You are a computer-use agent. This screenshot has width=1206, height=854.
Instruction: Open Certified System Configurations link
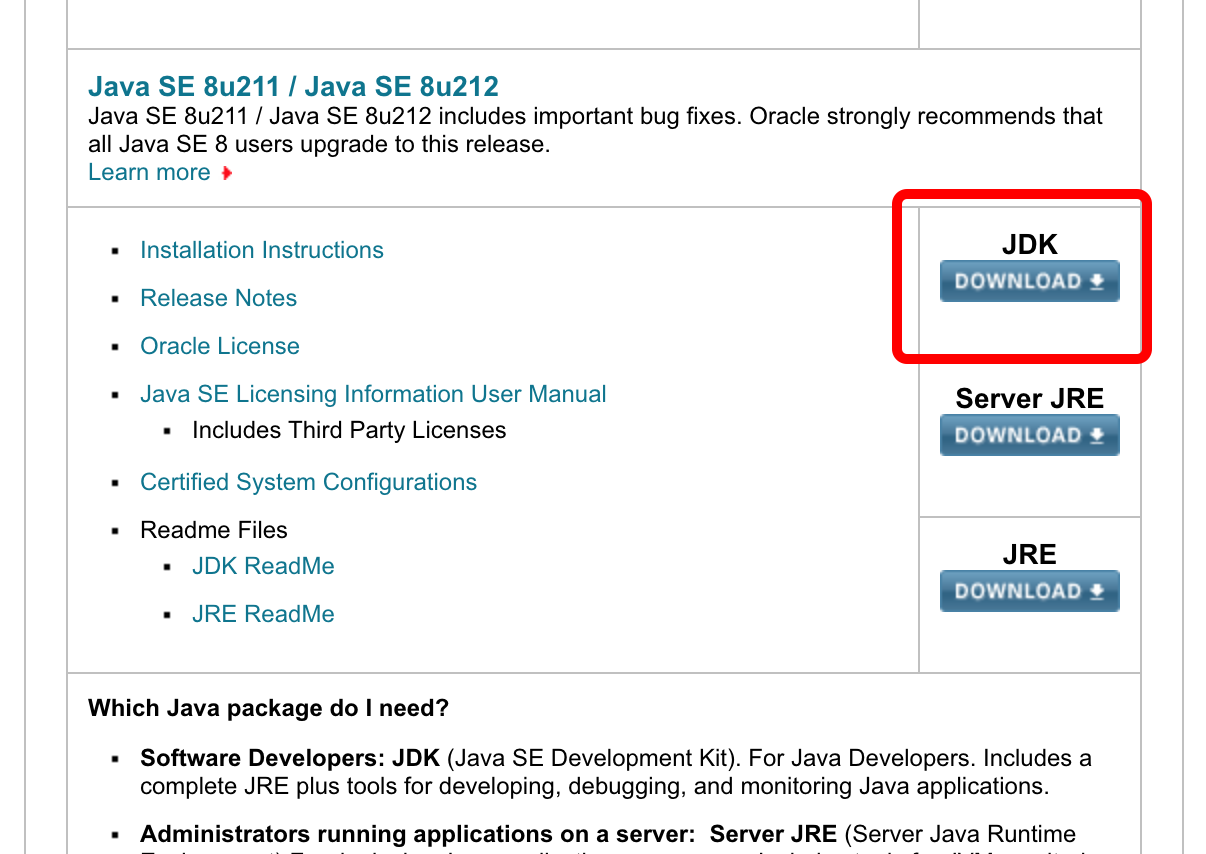point(308,482)
